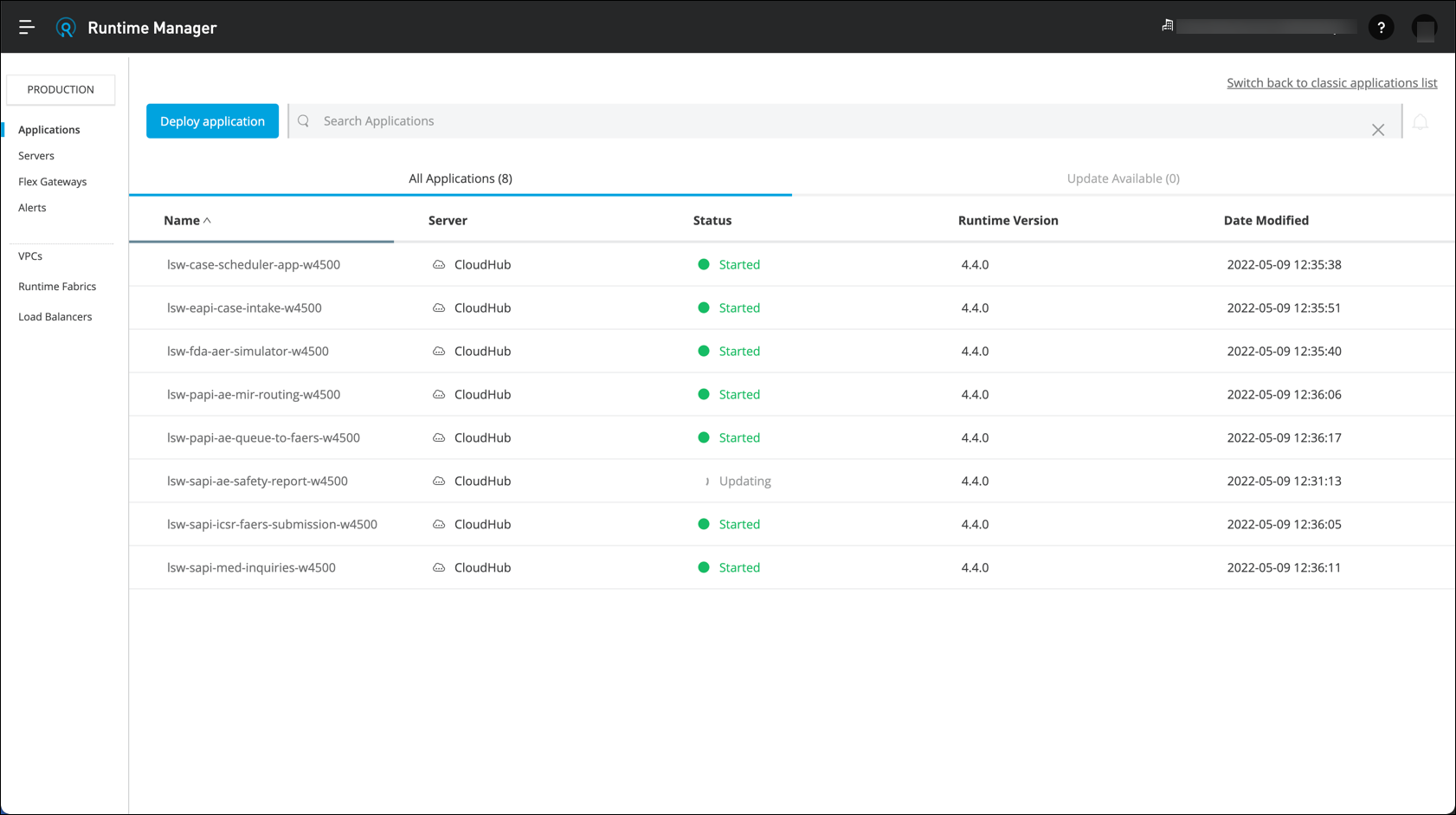
Task: Click the search magnifier icon
Action: tap(303, 120)
